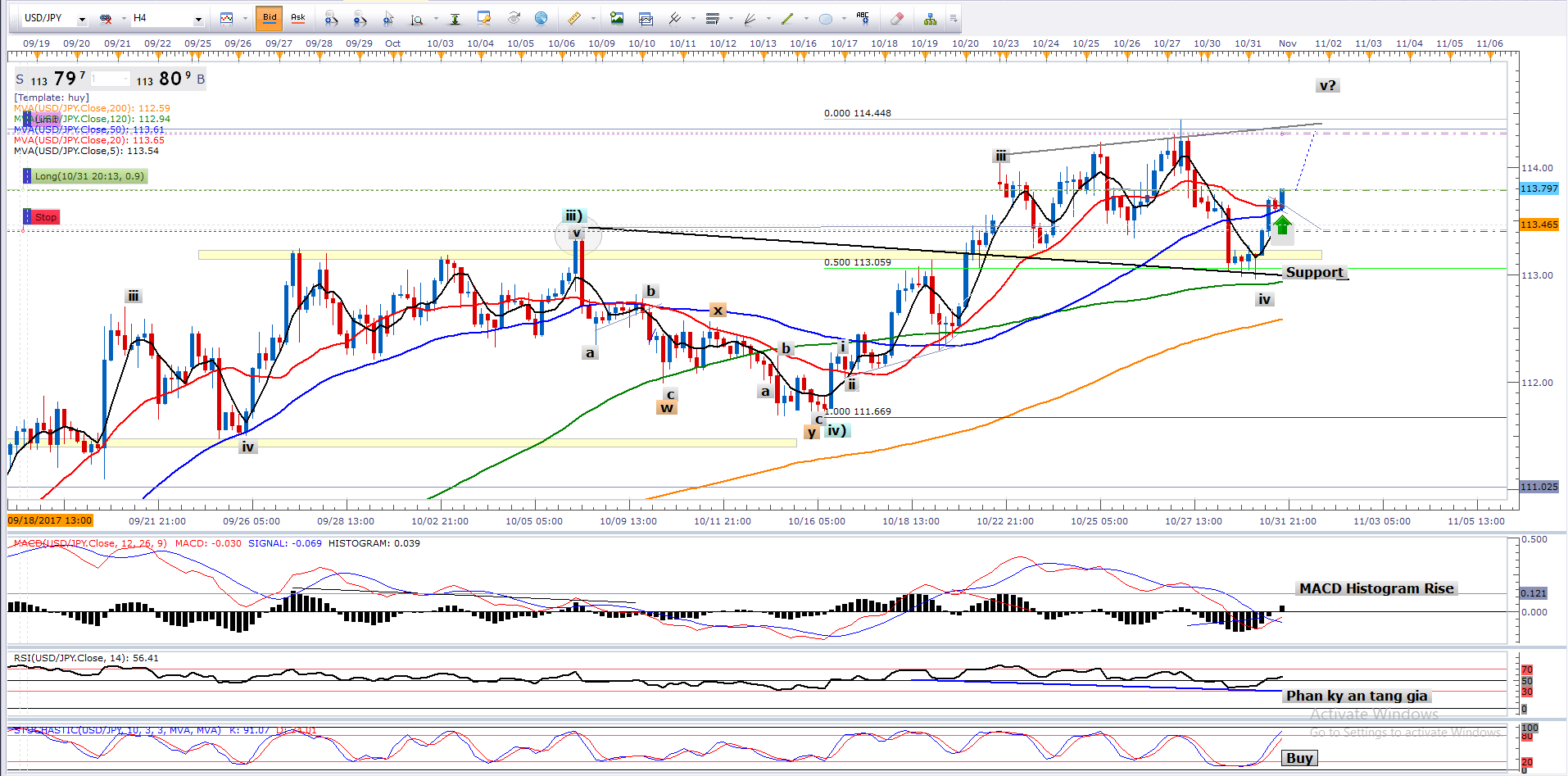Image resolution: width=1568 pixels, height=776 pixels.
Task: Click the trade amount input box
Action: pos(110,79)
